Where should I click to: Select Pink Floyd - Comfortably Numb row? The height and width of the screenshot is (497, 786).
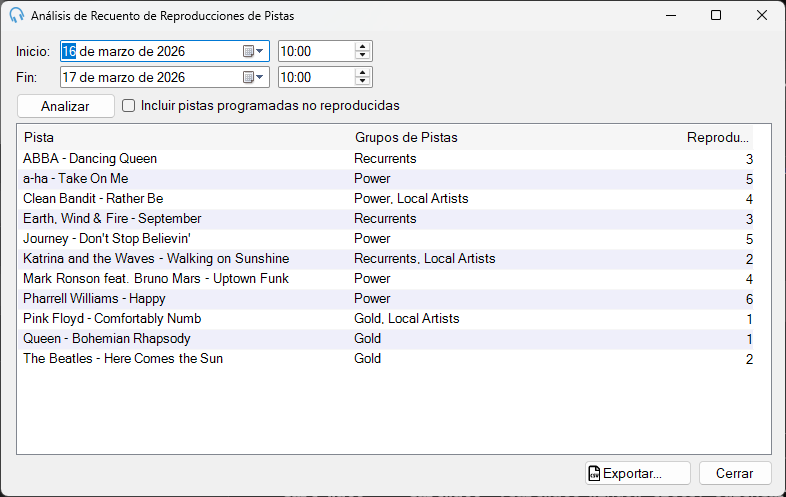click(x=385, y=319)
